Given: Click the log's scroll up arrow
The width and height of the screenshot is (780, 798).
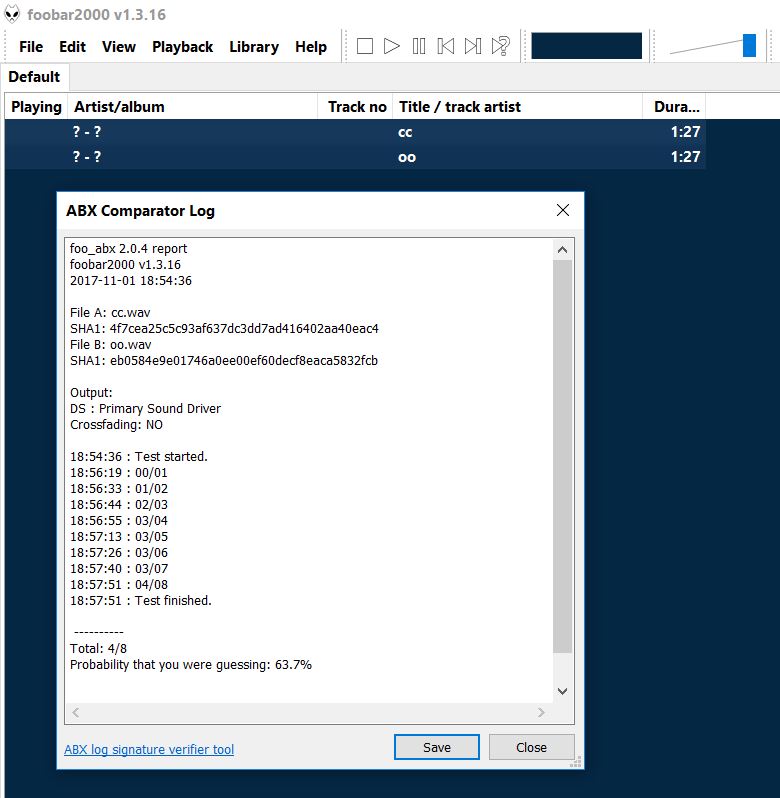Looking at the screenshot, I should pos(562,249).
